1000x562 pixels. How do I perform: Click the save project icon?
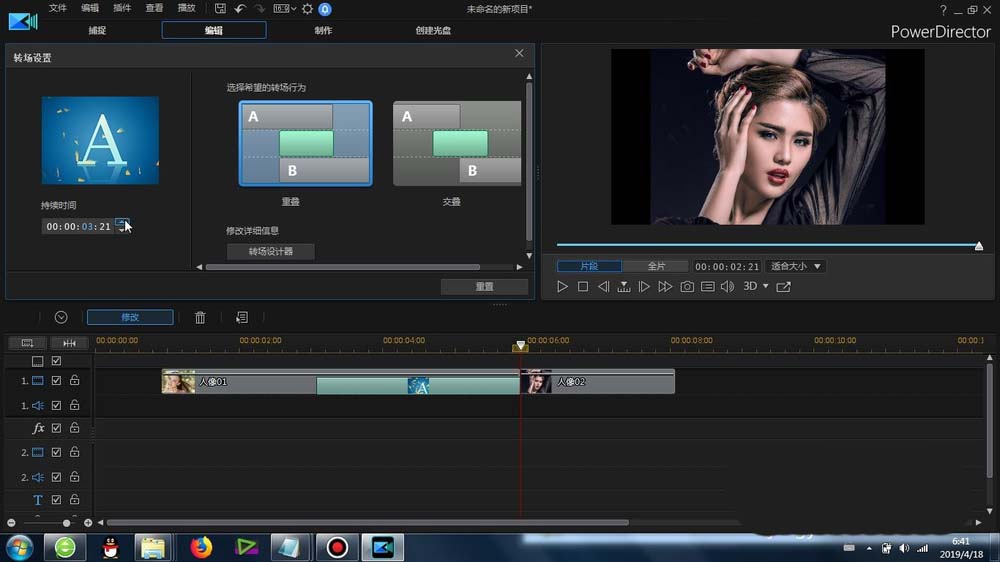[x=220, y=9]
